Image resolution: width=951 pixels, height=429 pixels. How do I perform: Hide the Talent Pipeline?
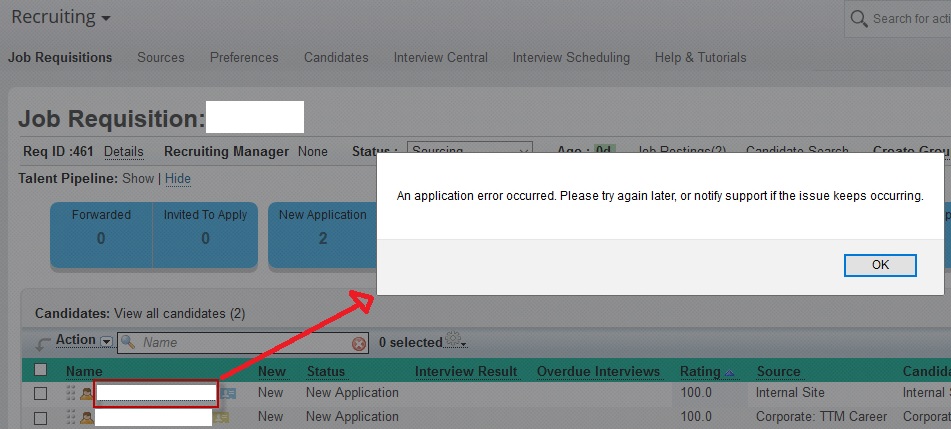tap(178, 178)
